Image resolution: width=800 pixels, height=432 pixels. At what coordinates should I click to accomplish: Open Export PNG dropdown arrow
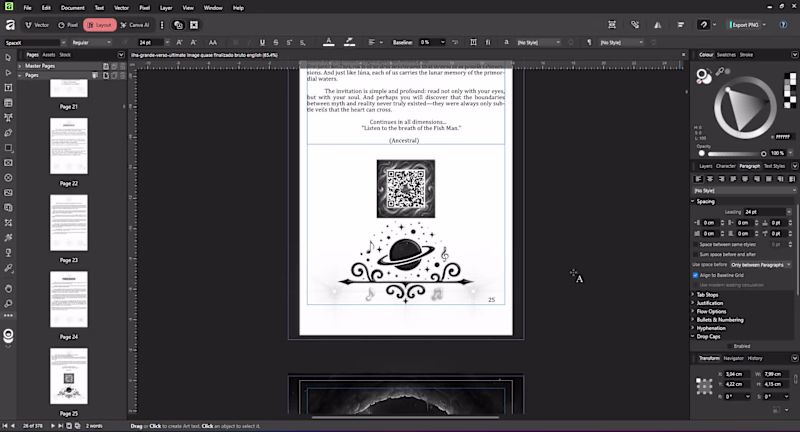(764, 25)
